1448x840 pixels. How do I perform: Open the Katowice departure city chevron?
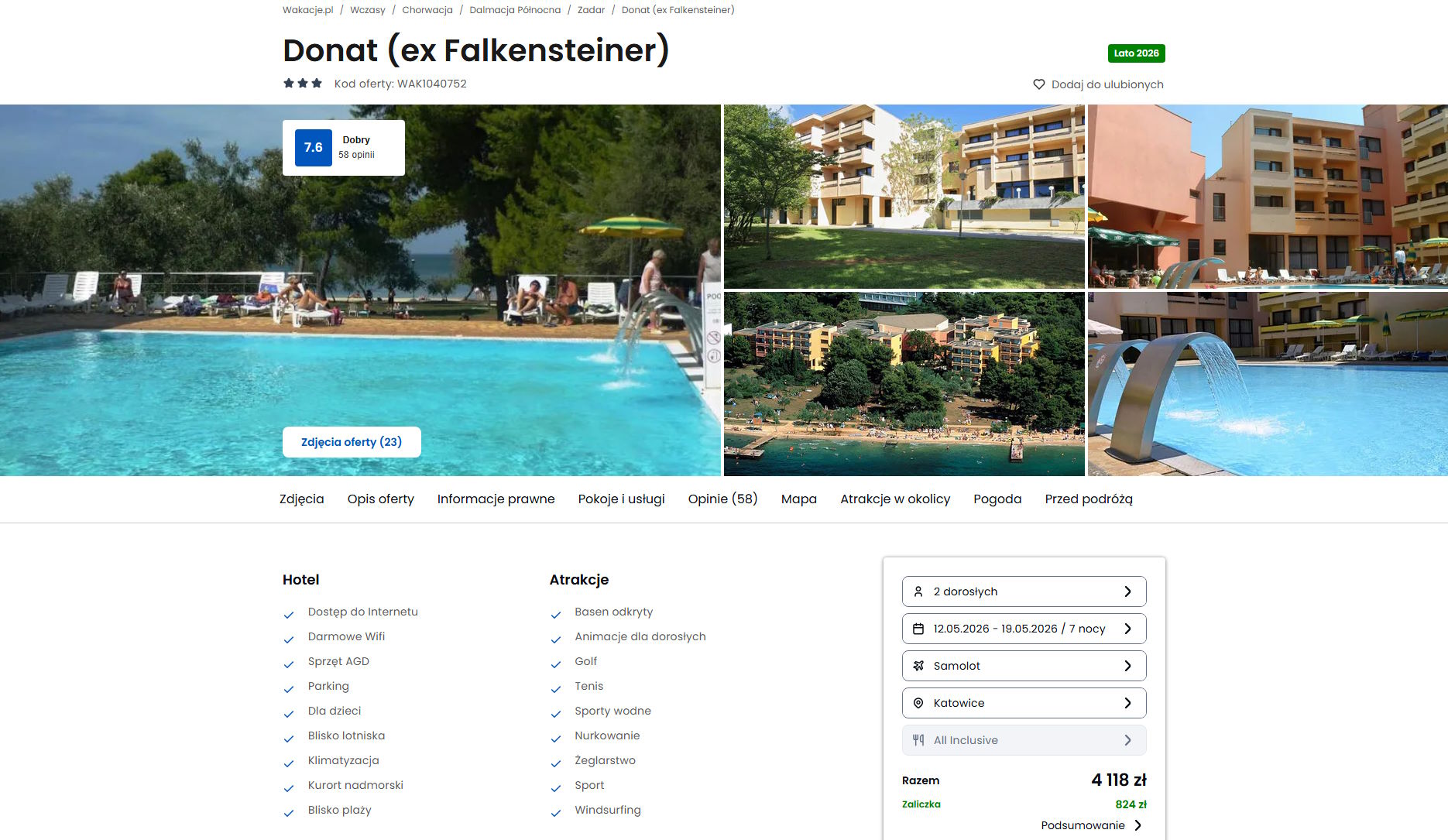coord(1127,703)
